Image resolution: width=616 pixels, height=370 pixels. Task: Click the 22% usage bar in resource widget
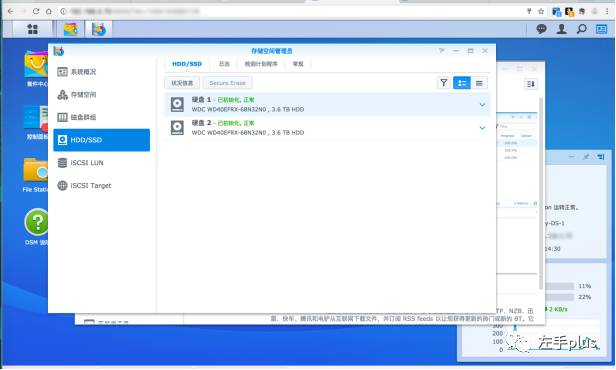(x=559, y=297)
